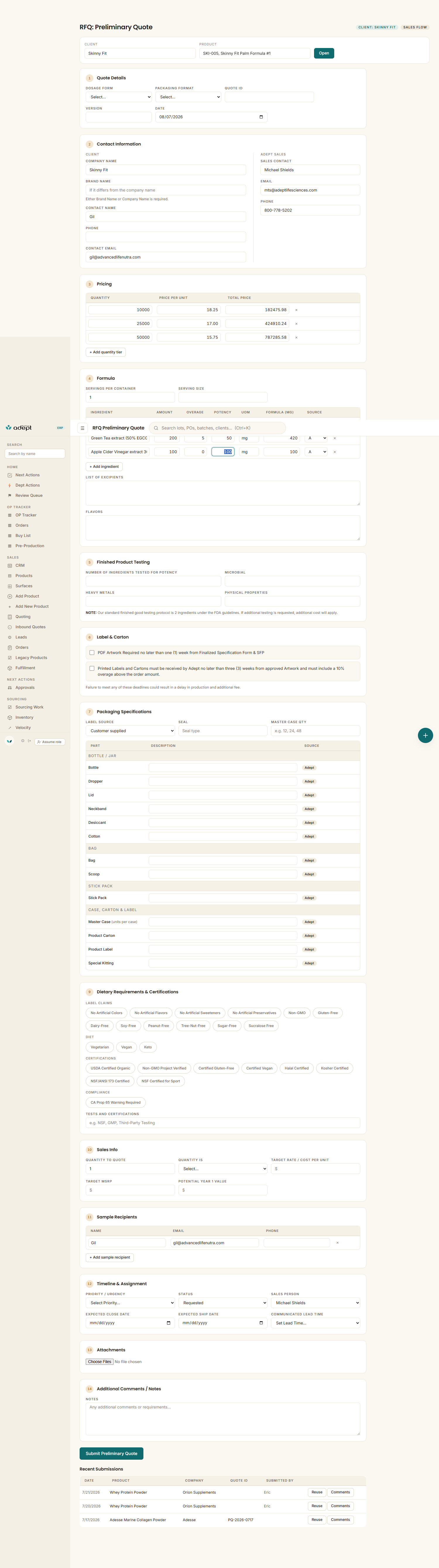The width and height of the screenshot is (439, 1568).
Task: Click the green Open button
Action: point(324,53)
